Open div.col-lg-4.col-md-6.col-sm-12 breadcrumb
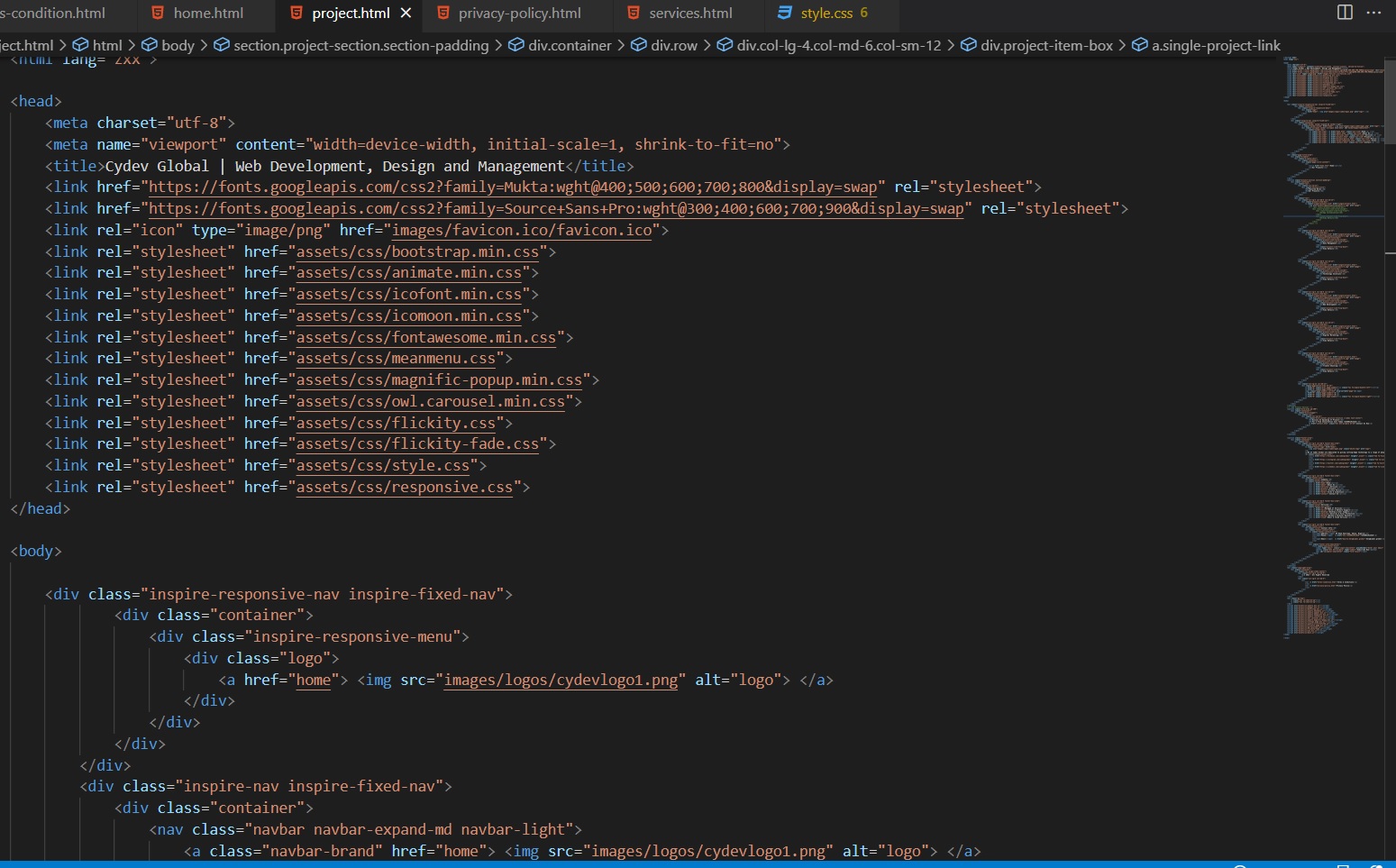 839,45
